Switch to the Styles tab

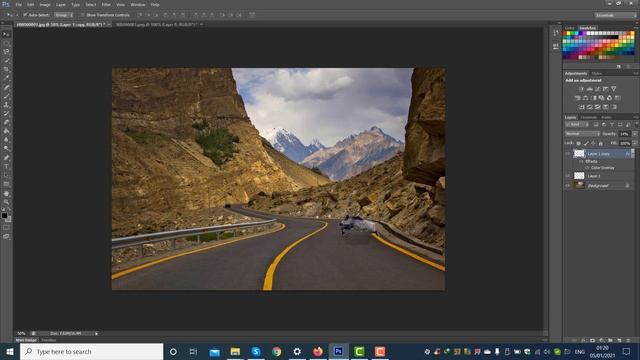pos(596,73)
